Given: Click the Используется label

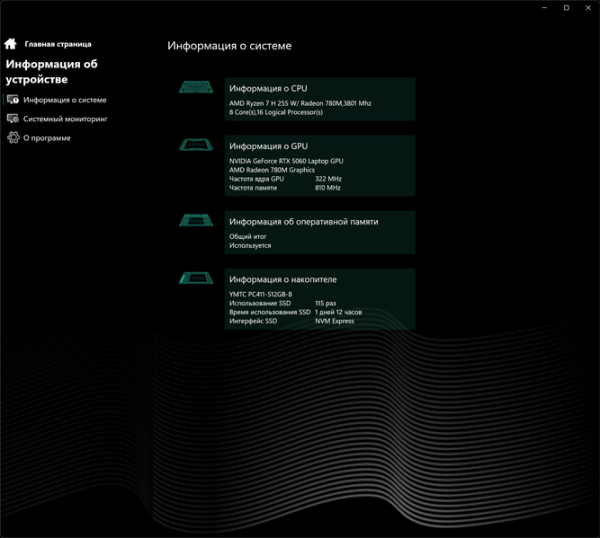Looking at the screenshot, I should click(250, 246).
